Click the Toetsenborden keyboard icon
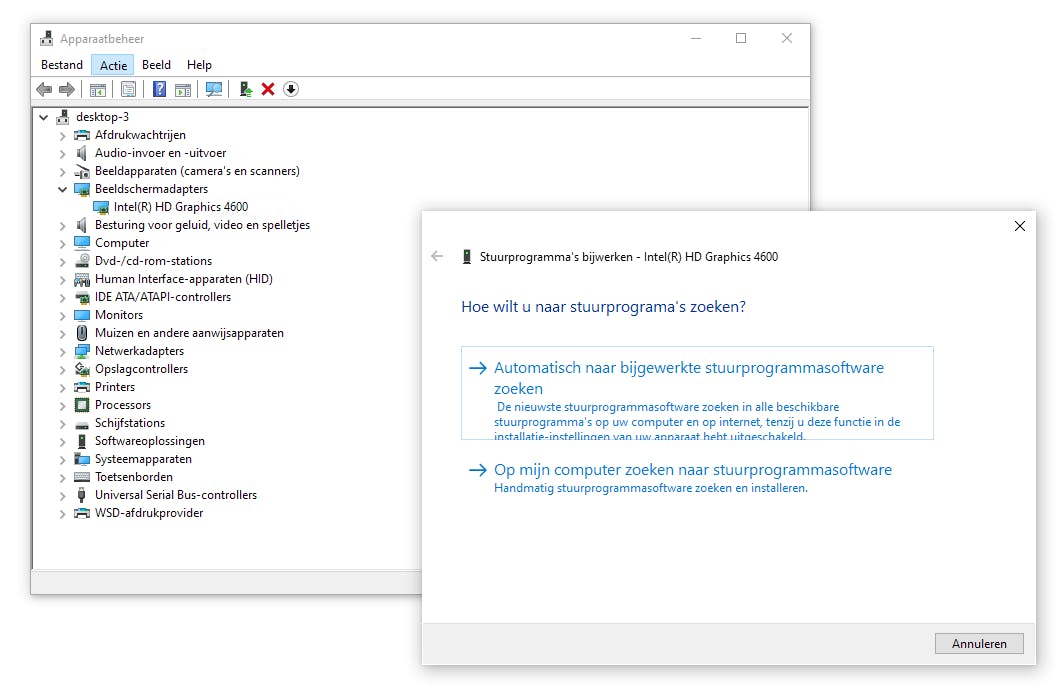 pos(82,477)
